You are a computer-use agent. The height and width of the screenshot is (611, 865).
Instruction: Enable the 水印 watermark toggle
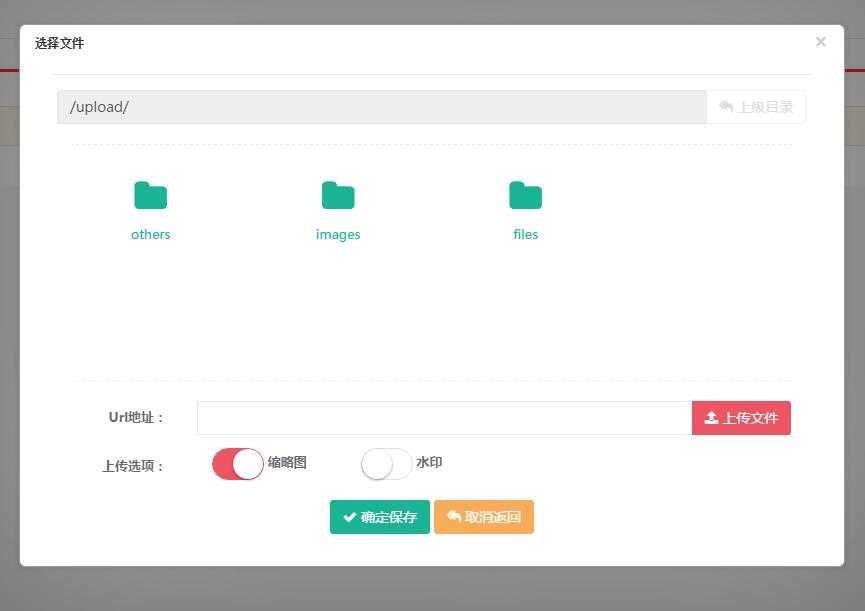point(386,464)
